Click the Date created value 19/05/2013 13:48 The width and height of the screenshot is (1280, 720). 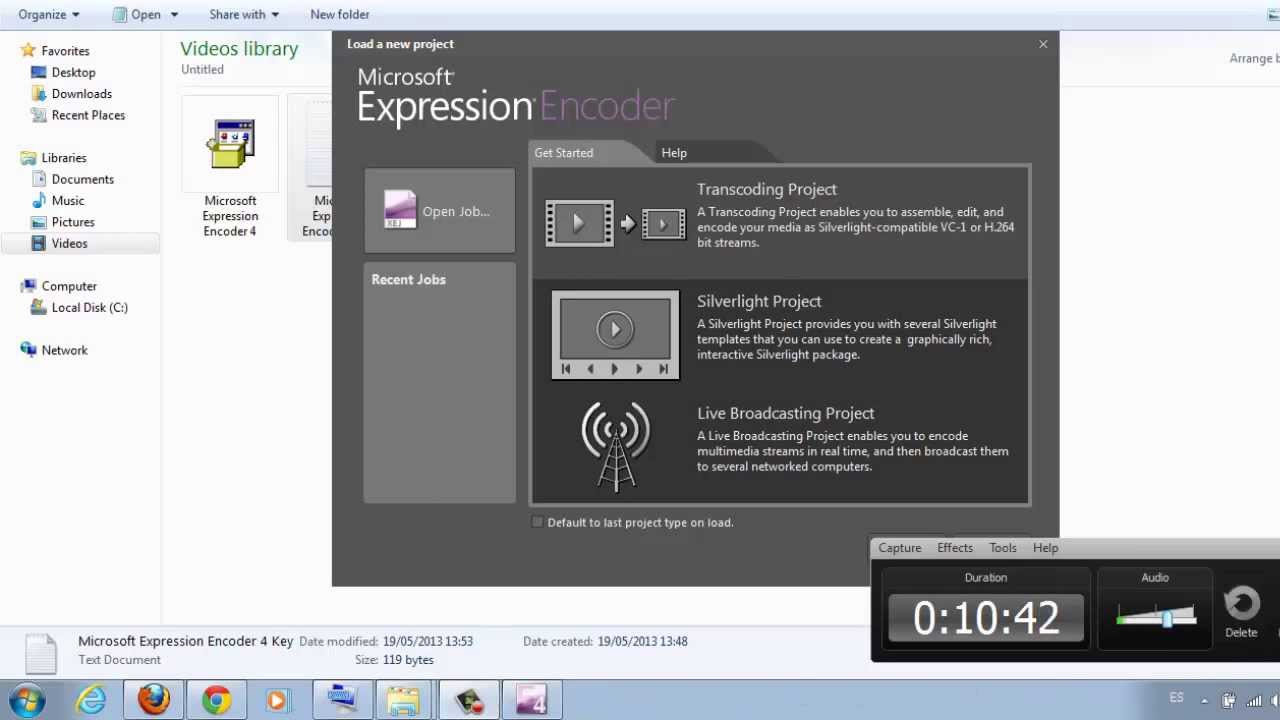(642, 642)
